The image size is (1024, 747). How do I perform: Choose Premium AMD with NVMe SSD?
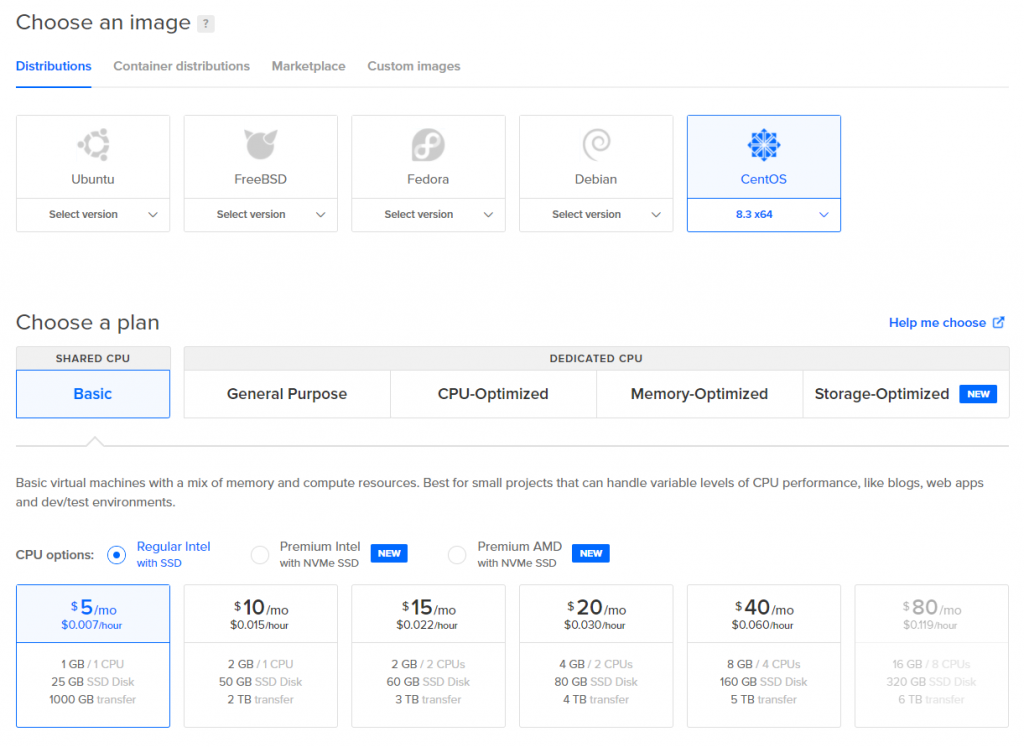[457, 553]
